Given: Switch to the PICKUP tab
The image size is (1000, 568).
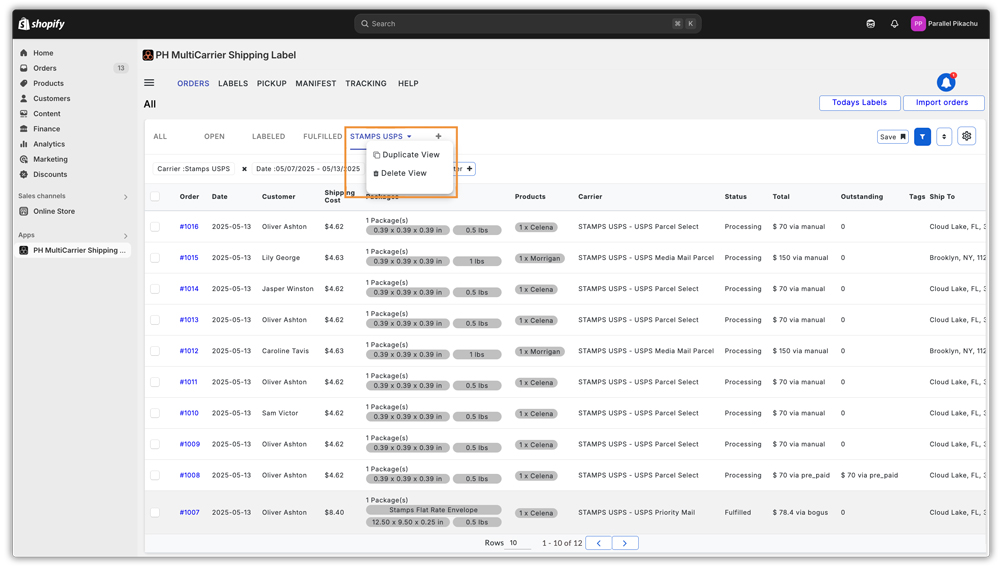Looking at the screenshot, I should 272,84.
